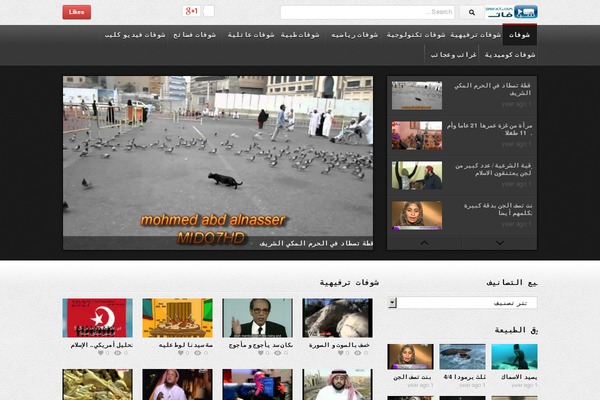Open the playlist title قطة تصطاد في الحرم المكي

(x=492, y=89)
